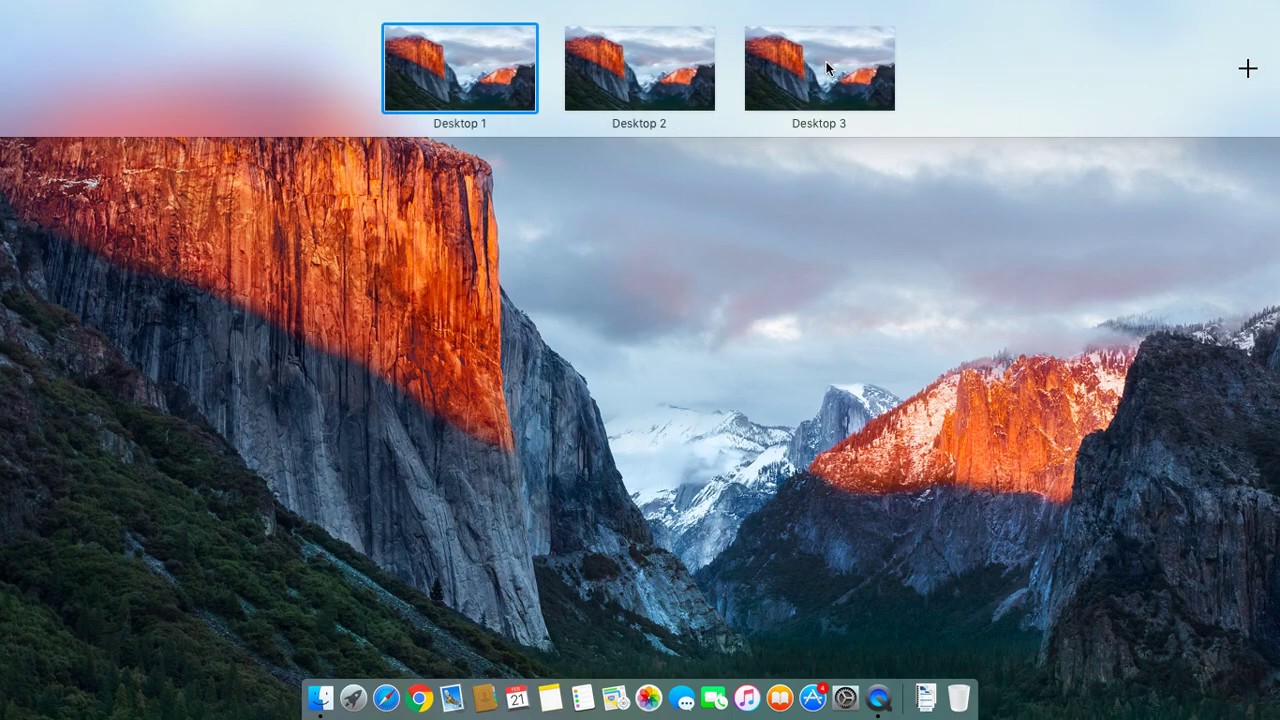Open iTunes music note icon
Screen dimensions: 1280x720
pyautogui.click(x=747, y=698)
